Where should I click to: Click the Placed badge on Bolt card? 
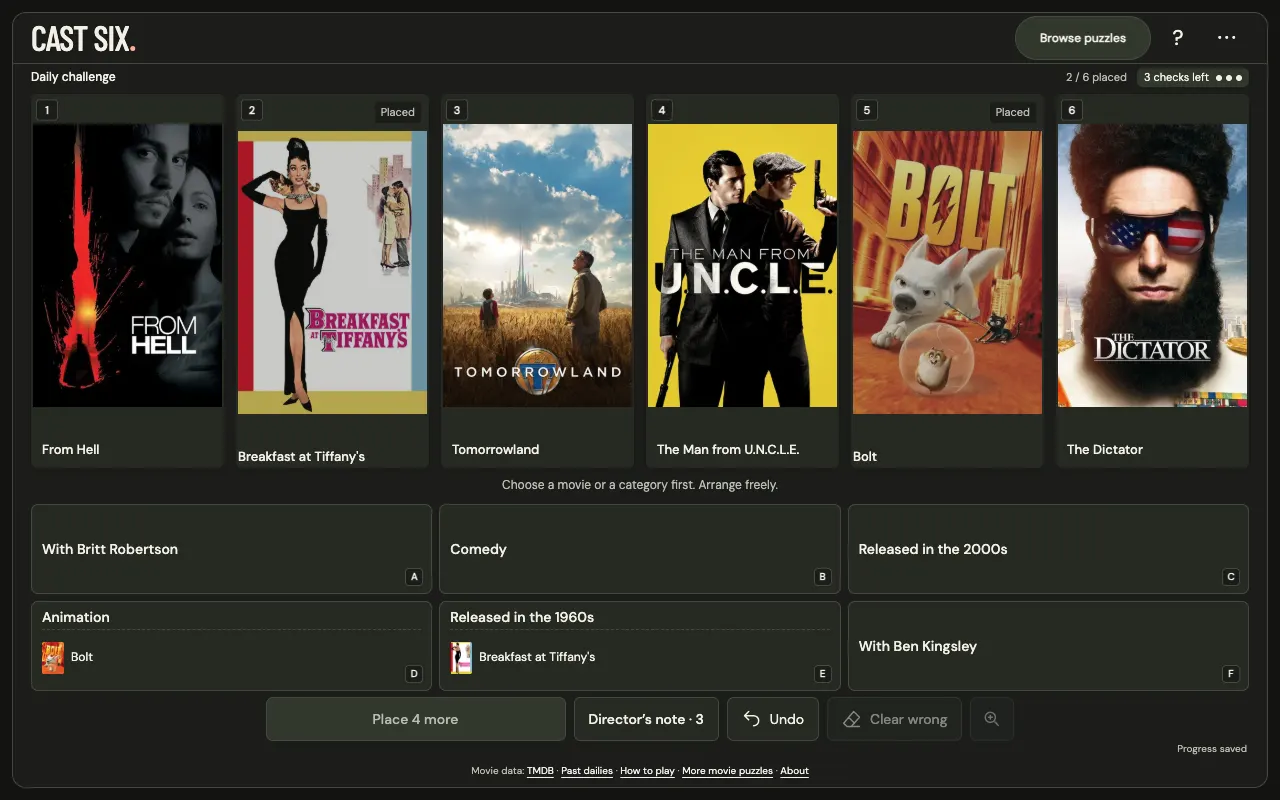click(x=1012, y=112)
